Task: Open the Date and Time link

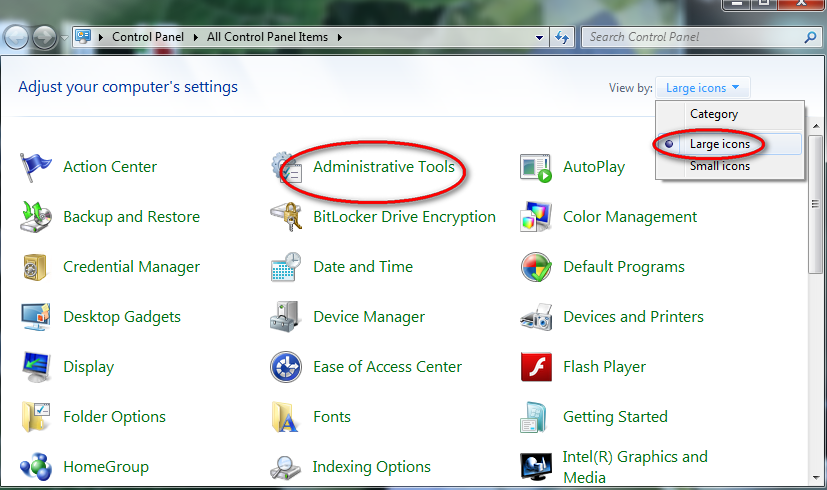Action: pos(363,267)
